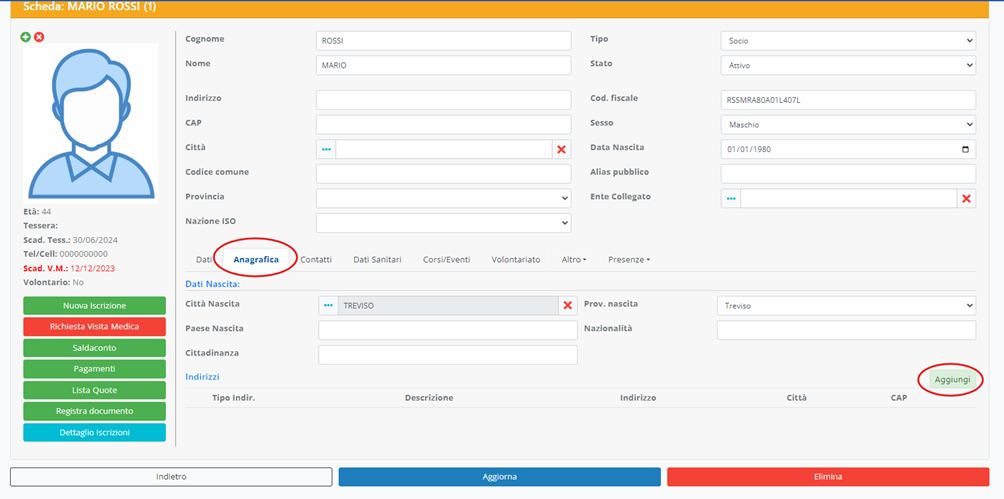Open the Data Nascita calendar picker
The image size is (1004, 499).
[x=965, y=149]
